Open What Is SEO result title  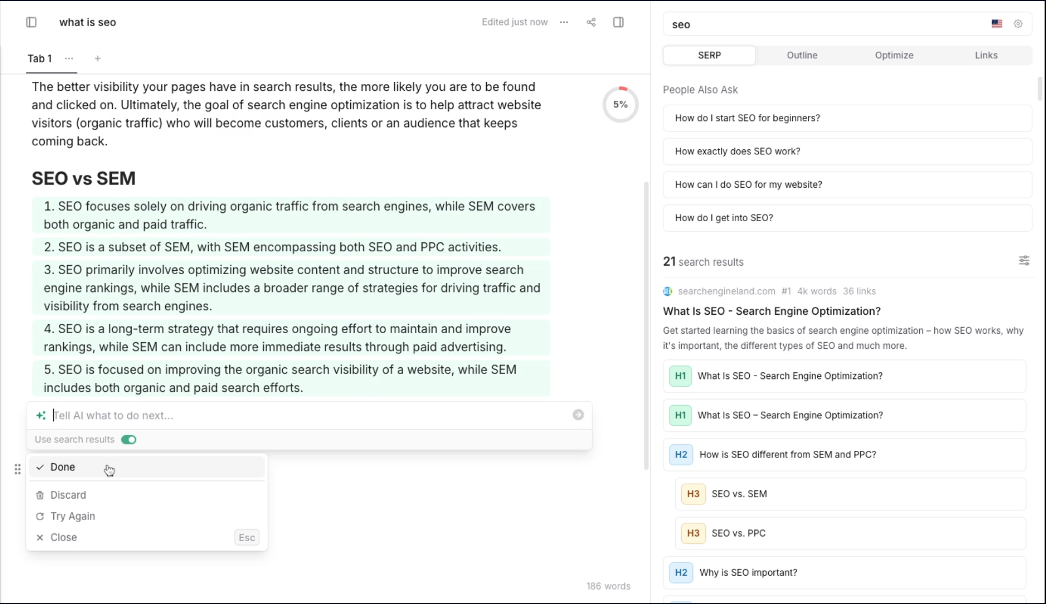[x=772, y=311]
